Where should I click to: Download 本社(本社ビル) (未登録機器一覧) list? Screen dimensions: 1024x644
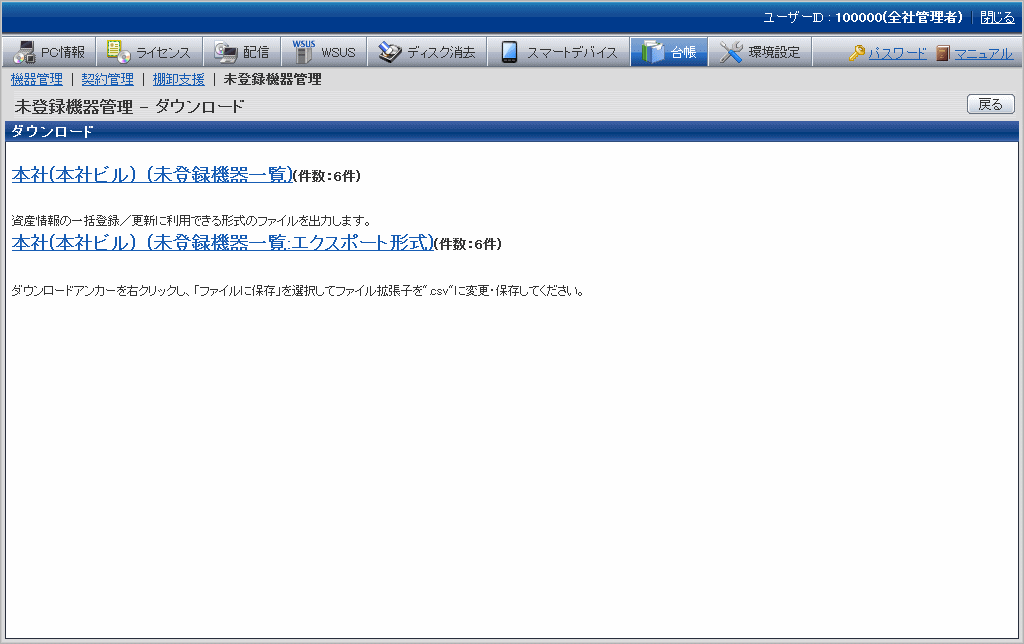point(151,174)
